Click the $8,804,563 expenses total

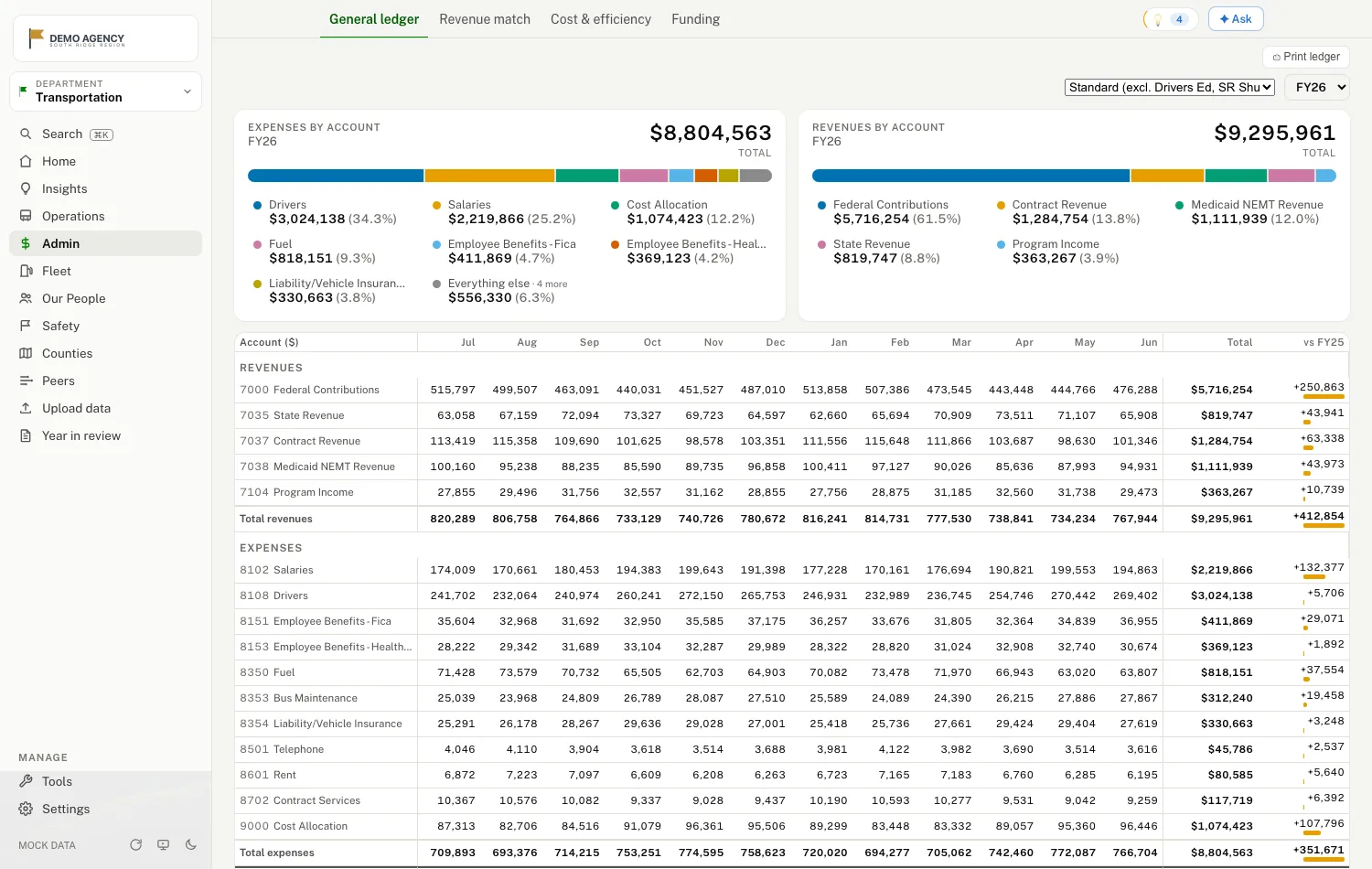(711, 134)
